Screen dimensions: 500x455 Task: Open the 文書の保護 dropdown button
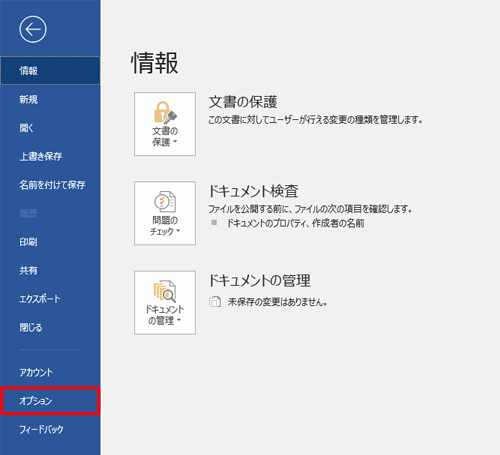[165, 124]
